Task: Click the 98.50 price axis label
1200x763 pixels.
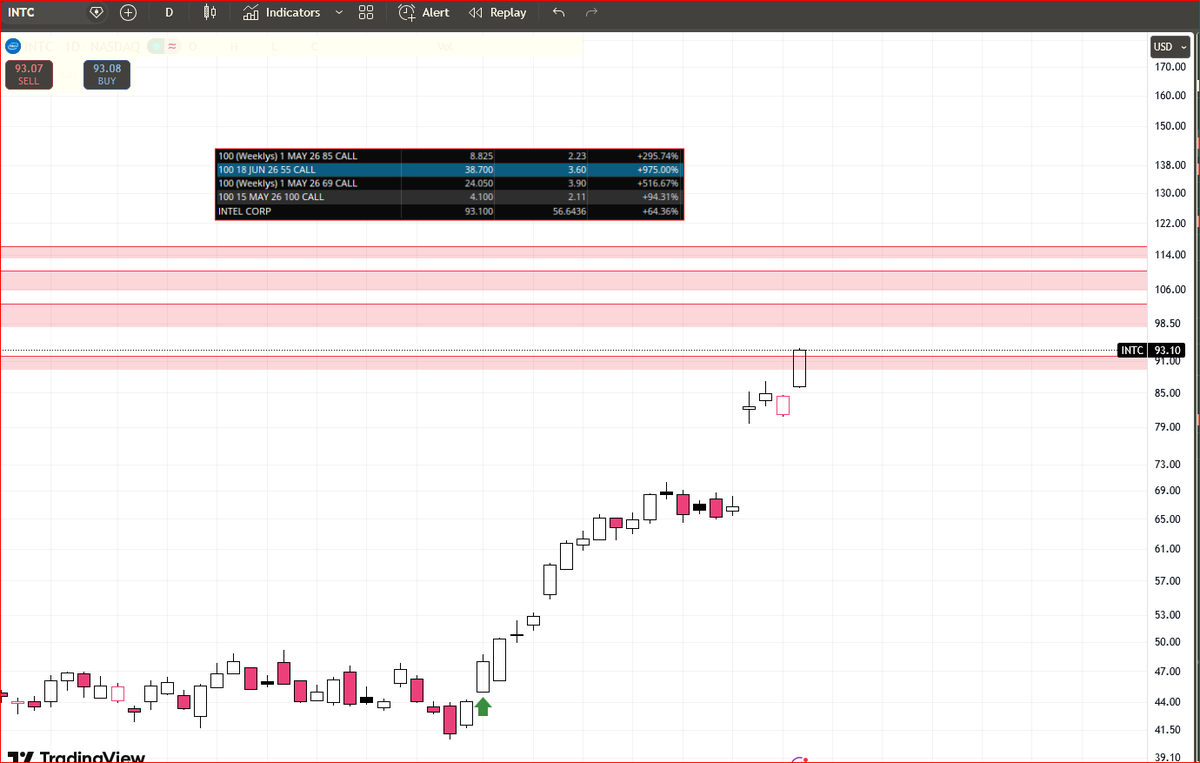Action: click(x=1169, y=324)
